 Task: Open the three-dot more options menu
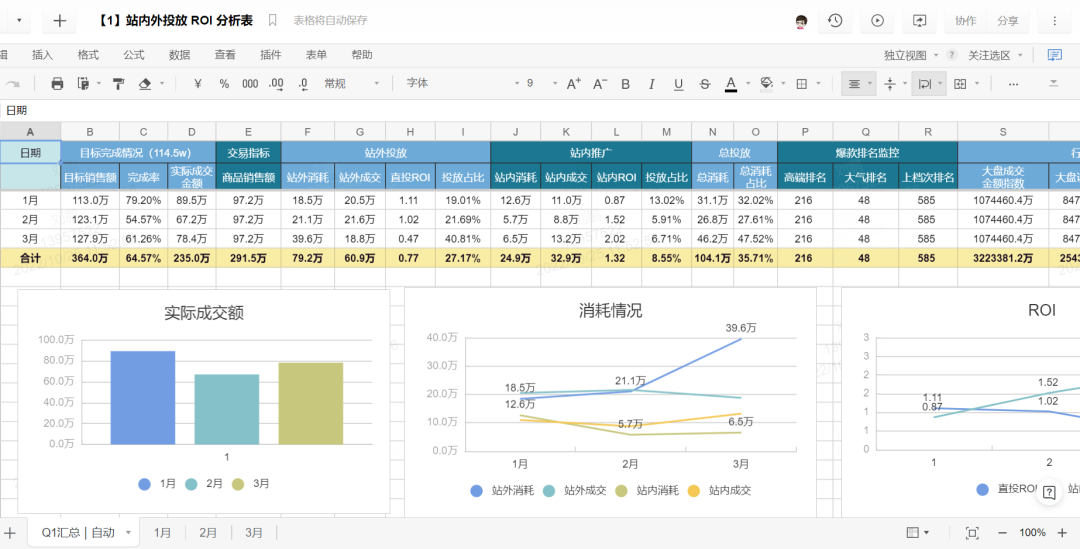[x=1054, y=21]
